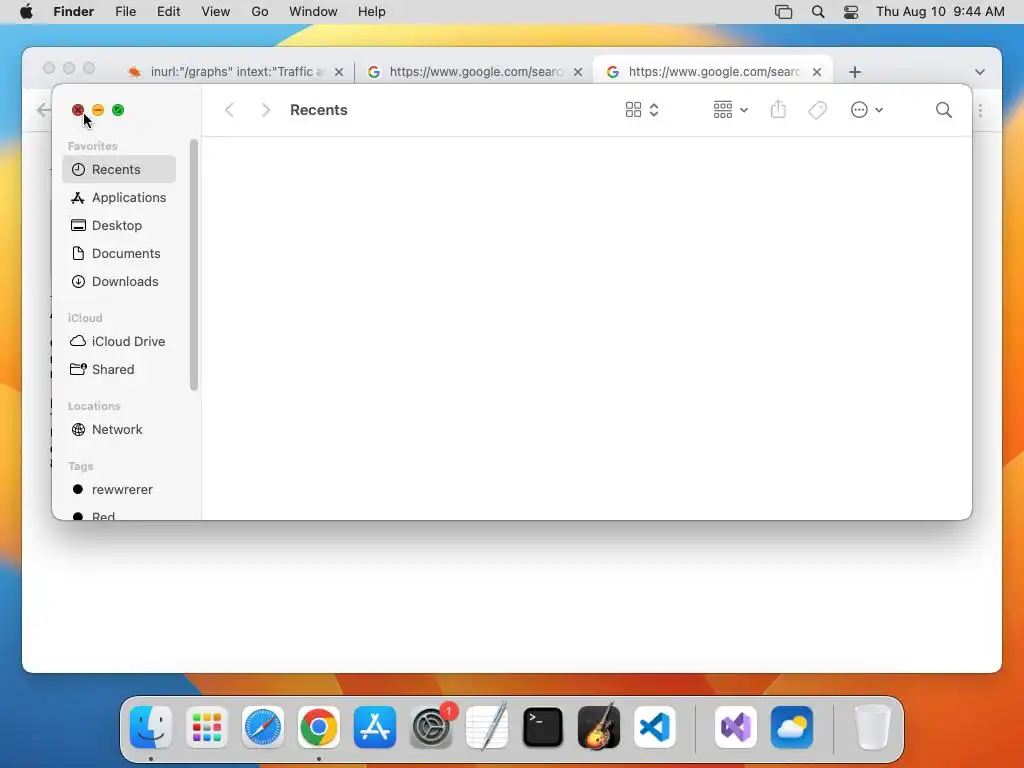Click Chrome's back arrow behind the Finder window
Viewport: 1024px width, 768px height.
pyautogui.click(x=44, y=110)
